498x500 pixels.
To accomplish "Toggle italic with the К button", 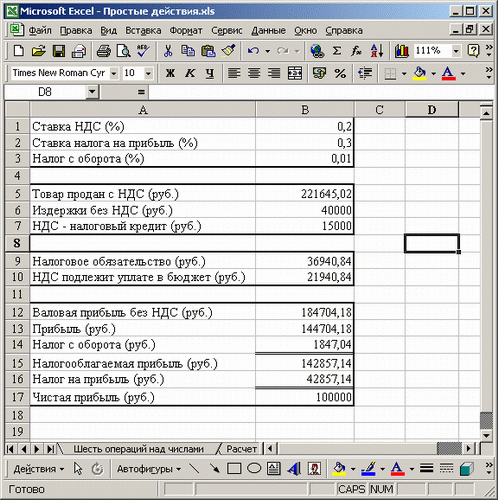I will click(190, 73).
